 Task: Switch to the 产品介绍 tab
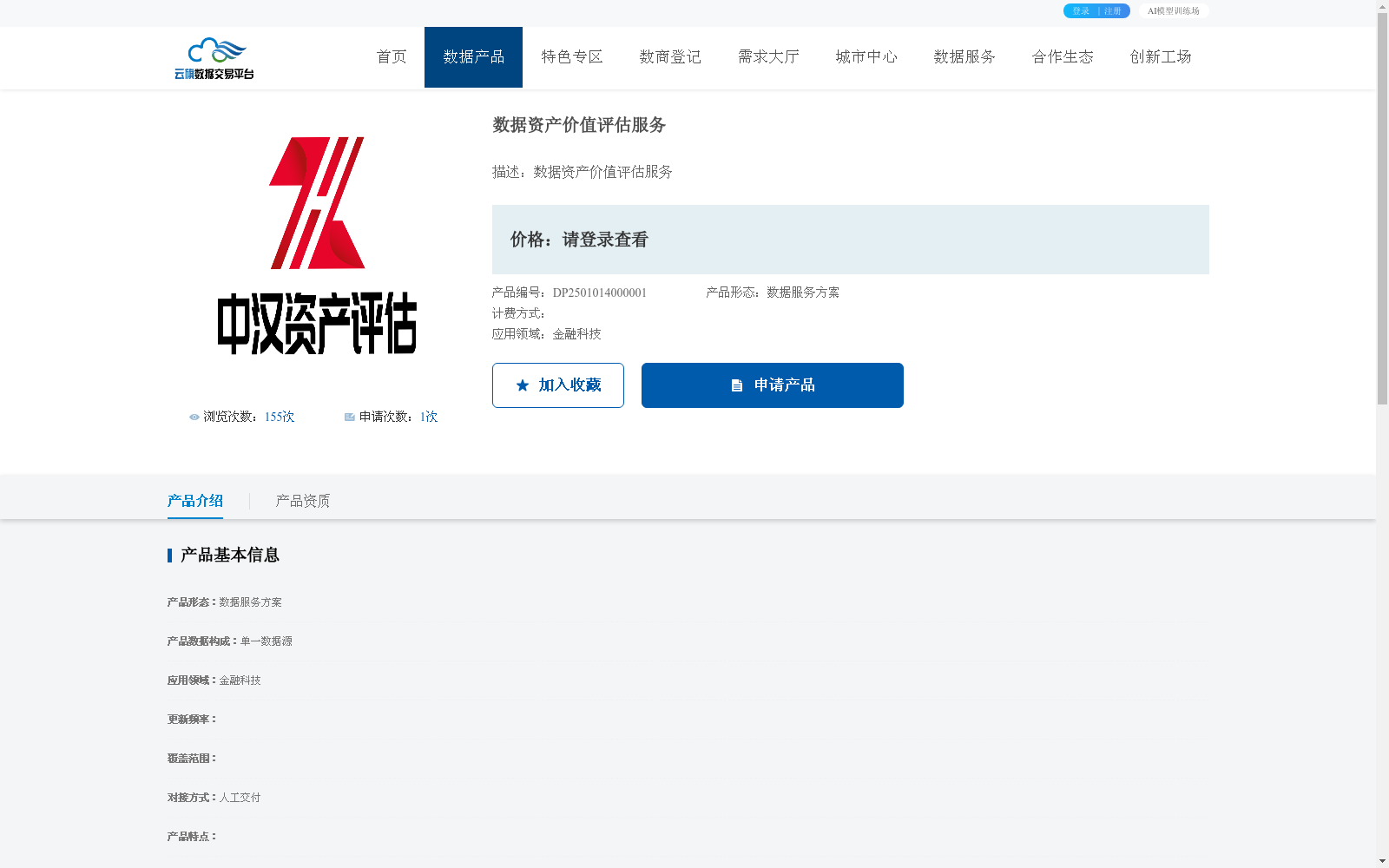(x=195, y=501)
